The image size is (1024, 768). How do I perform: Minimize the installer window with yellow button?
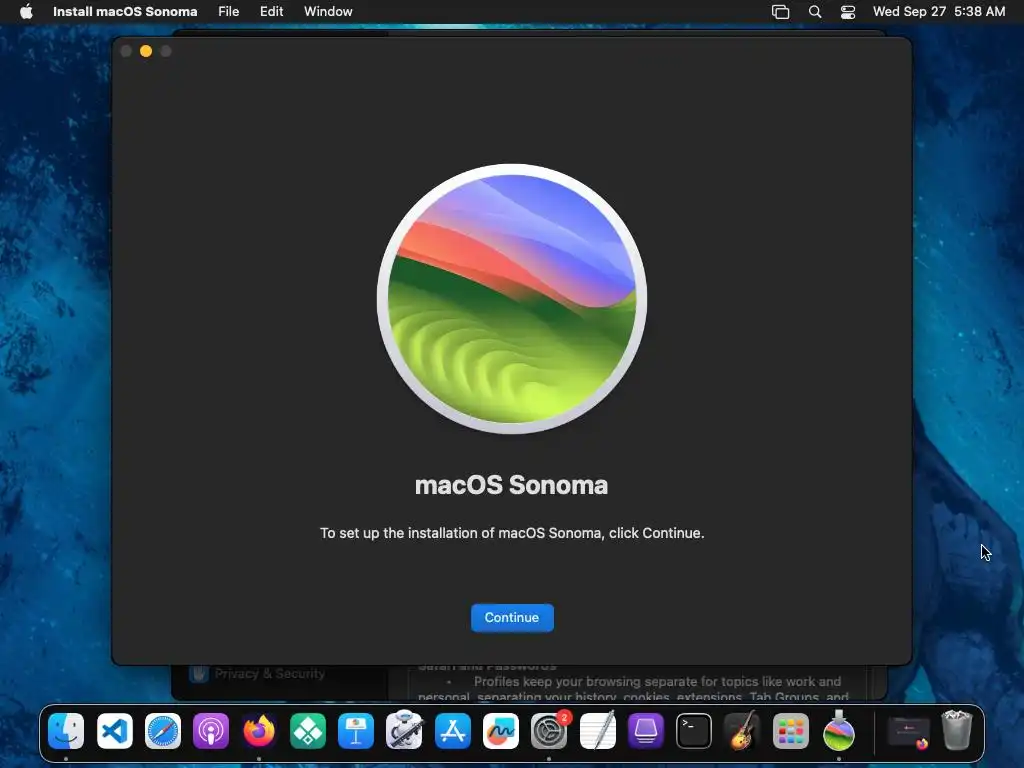pos(146,51)
